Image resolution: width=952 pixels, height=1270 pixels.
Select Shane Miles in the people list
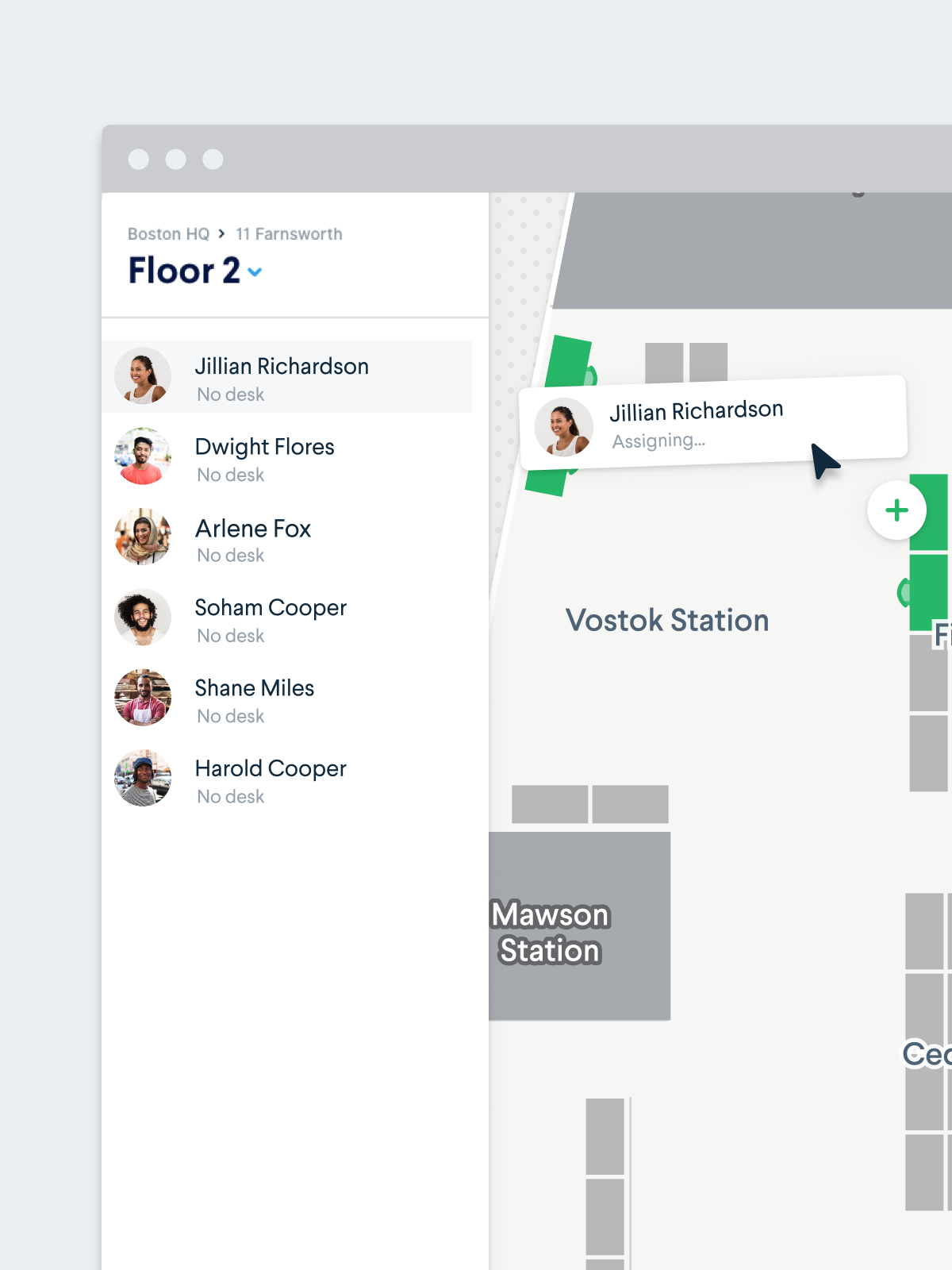(x=287, y=698)
